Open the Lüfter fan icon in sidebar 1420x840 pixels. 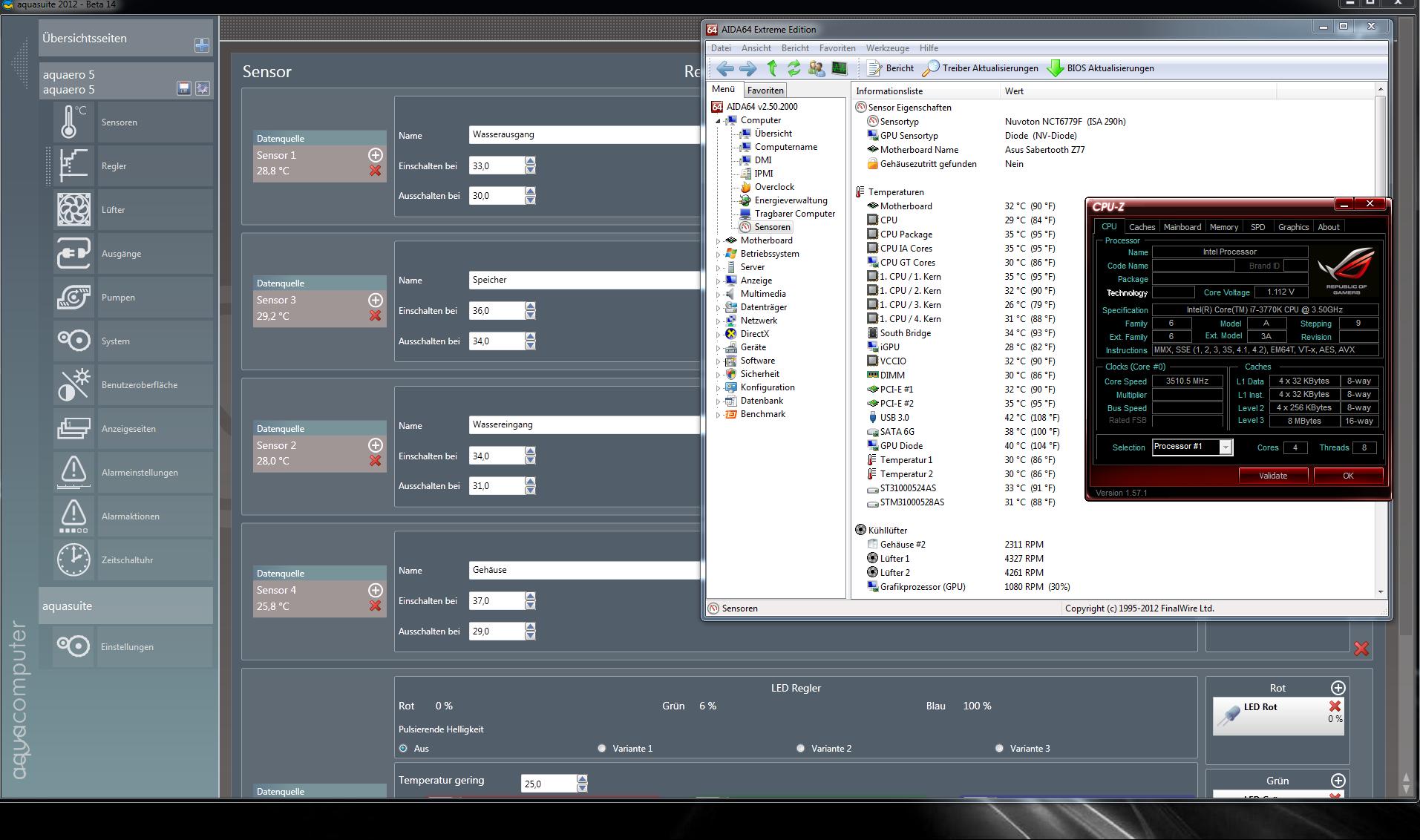pyautogui.click(x=73, y=210)
